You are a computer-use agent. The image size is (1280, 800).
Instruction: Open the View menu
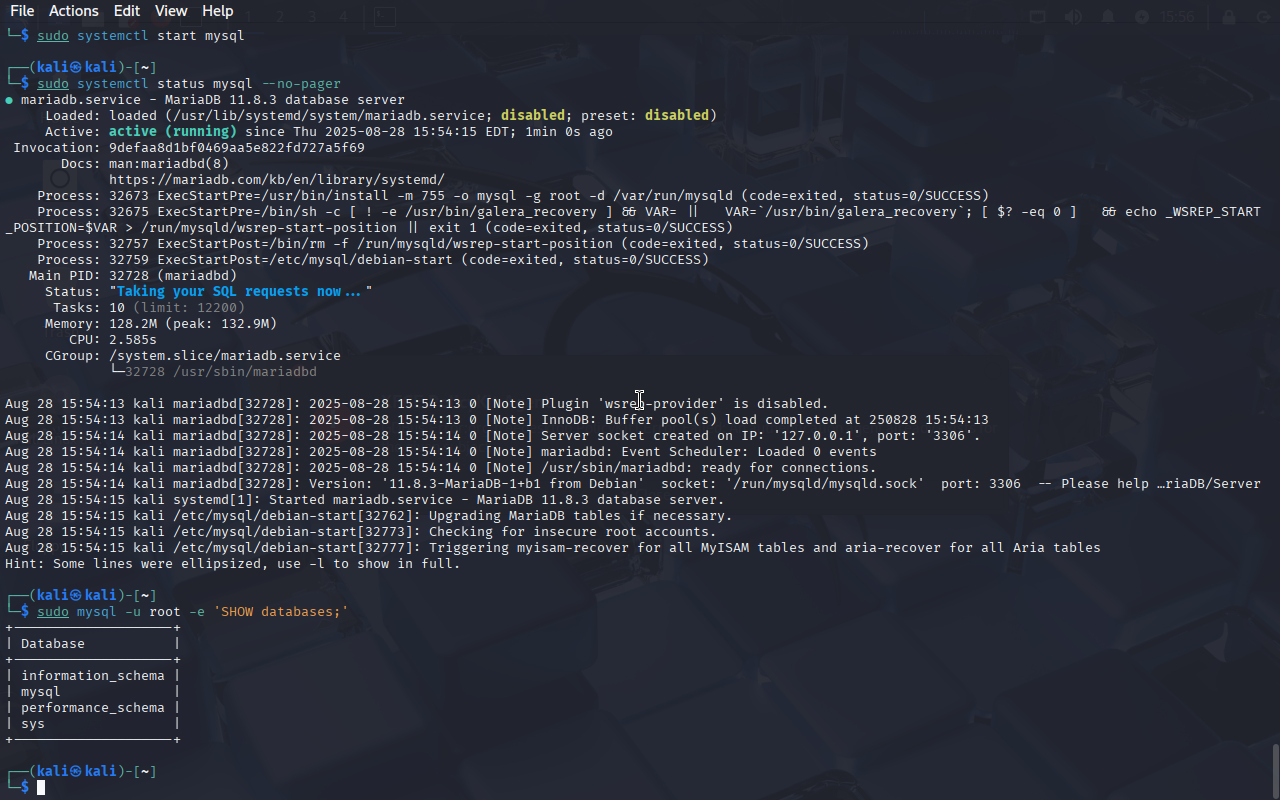[171, 11]
